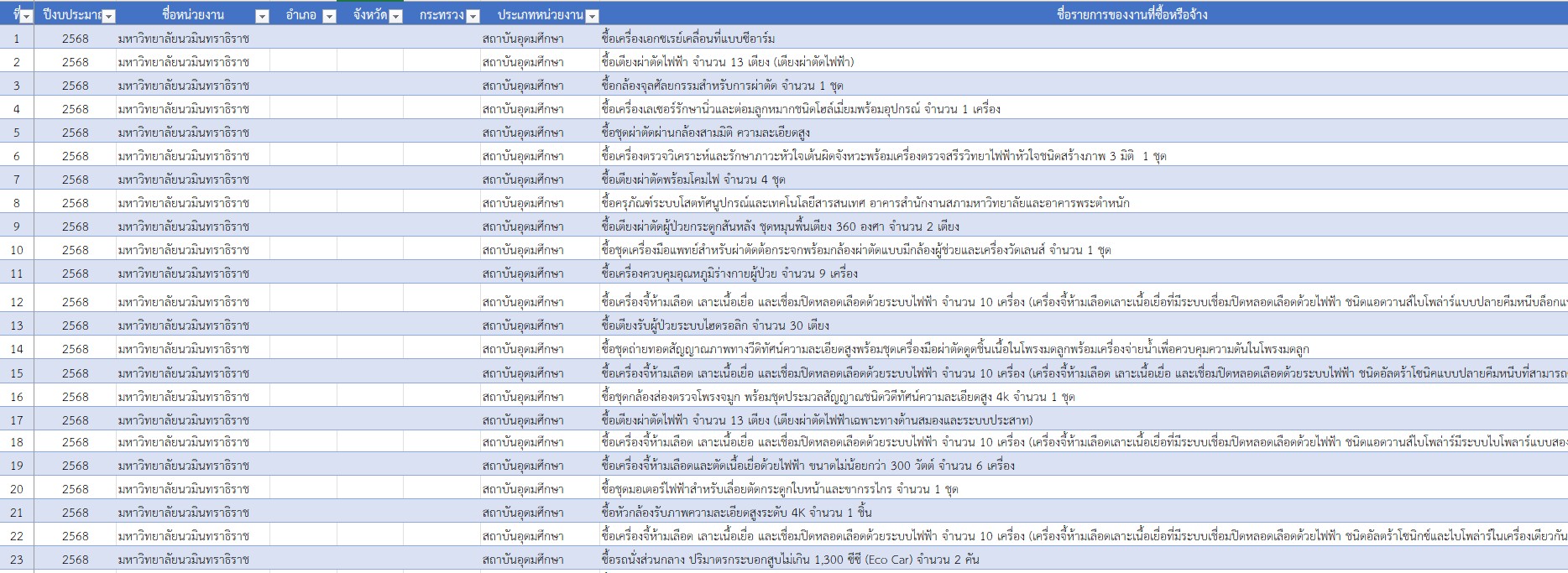Expand the ประเภทหน่วยงาน filter dropdown

coord(592,16)
